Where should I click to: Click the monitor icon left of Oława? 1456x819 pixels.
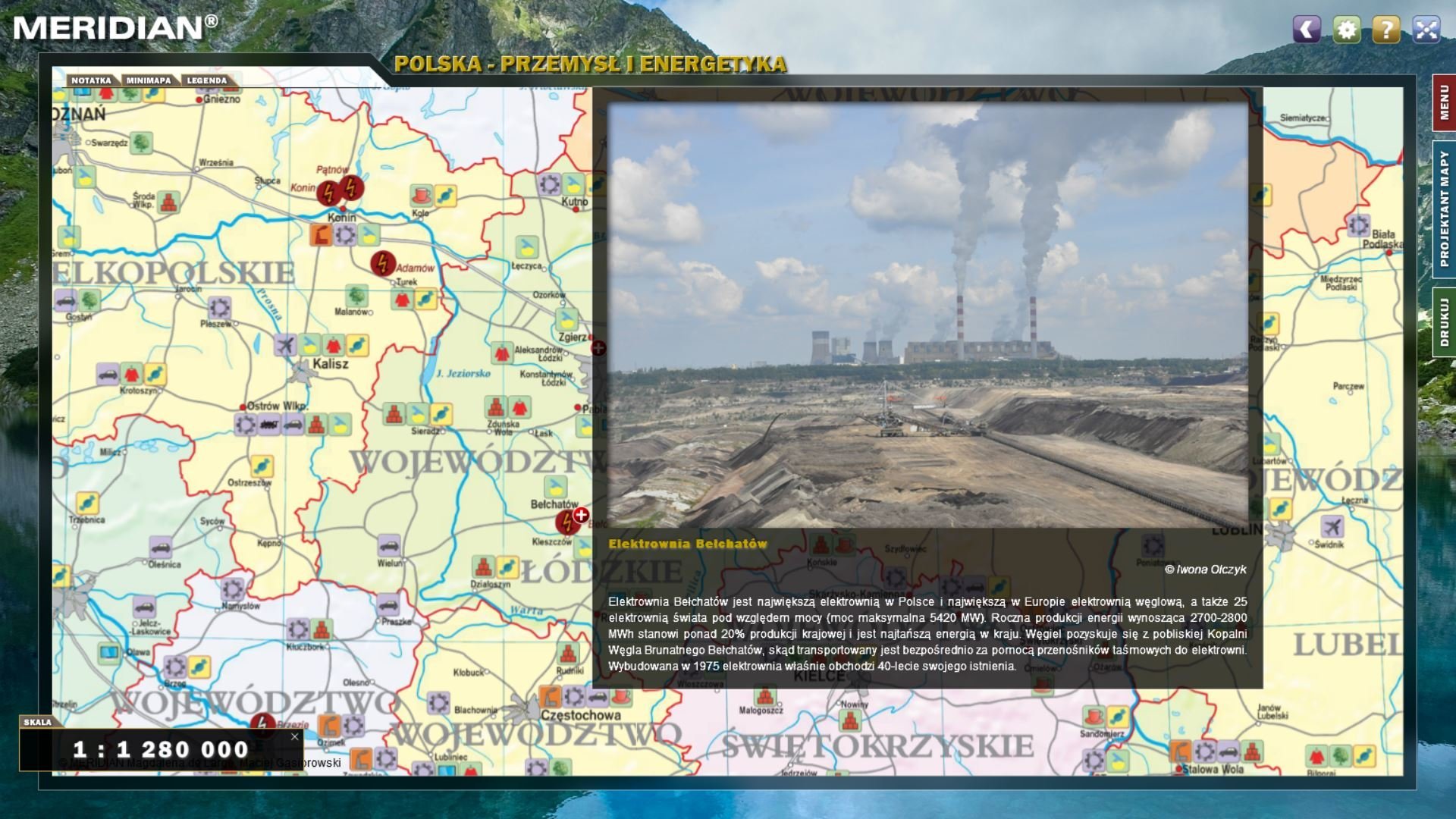[x=108, y=653]
